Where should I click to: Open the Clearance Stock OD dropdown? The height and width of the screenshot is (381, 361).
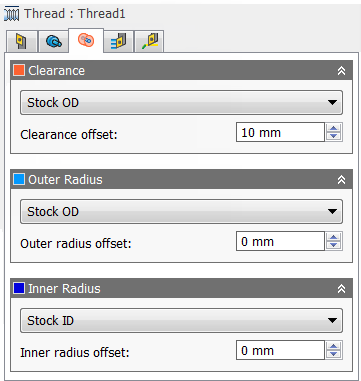181,102
